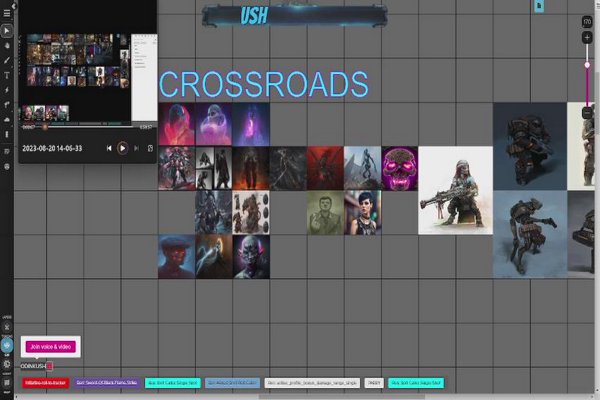The height and width of the screenshot is (400, 600).
Task: Select the short-haired woman portrait token
Action: tap(362, 213)
